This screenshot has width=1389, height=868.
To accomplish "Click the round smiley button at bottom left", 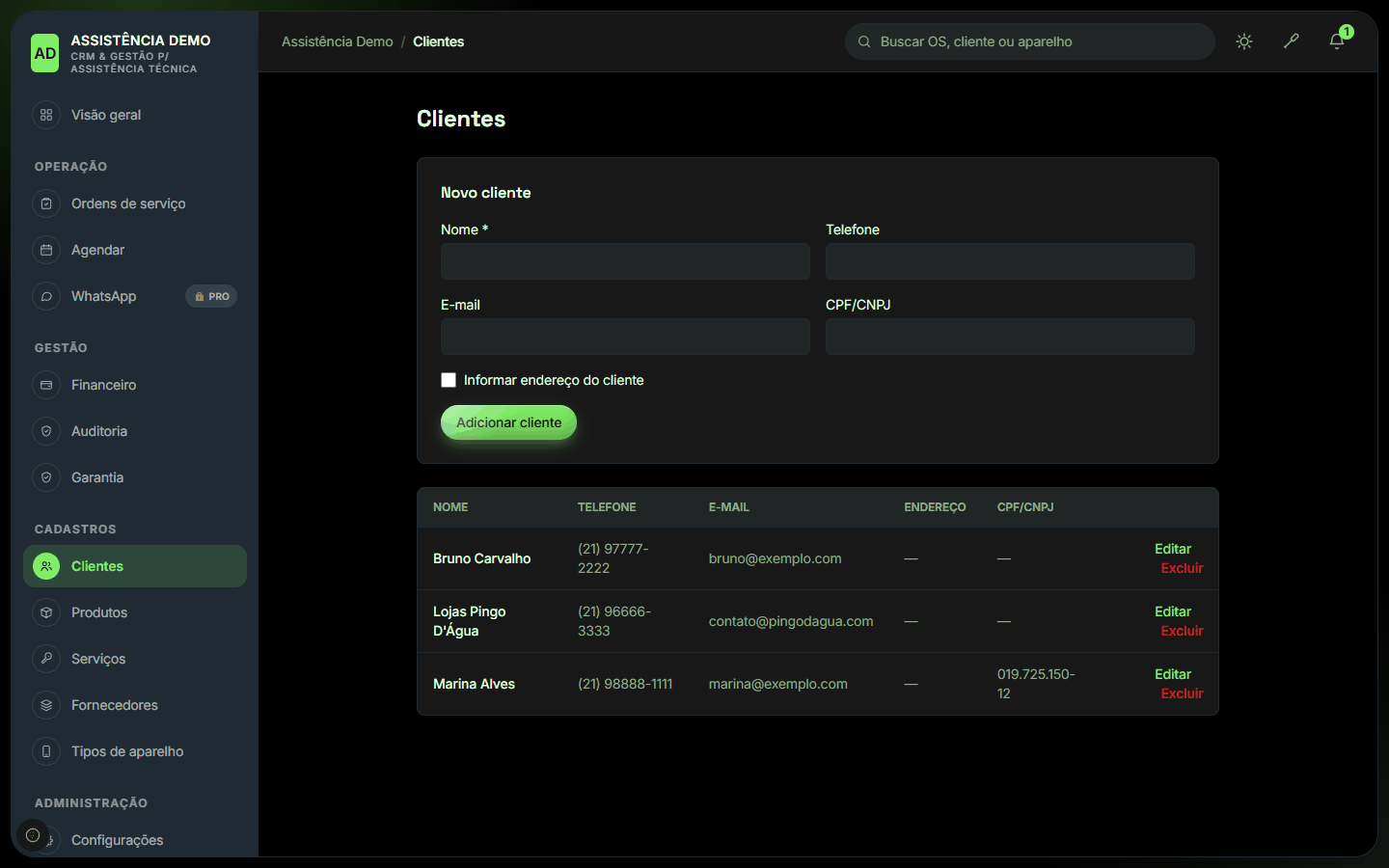I will 33,835.
